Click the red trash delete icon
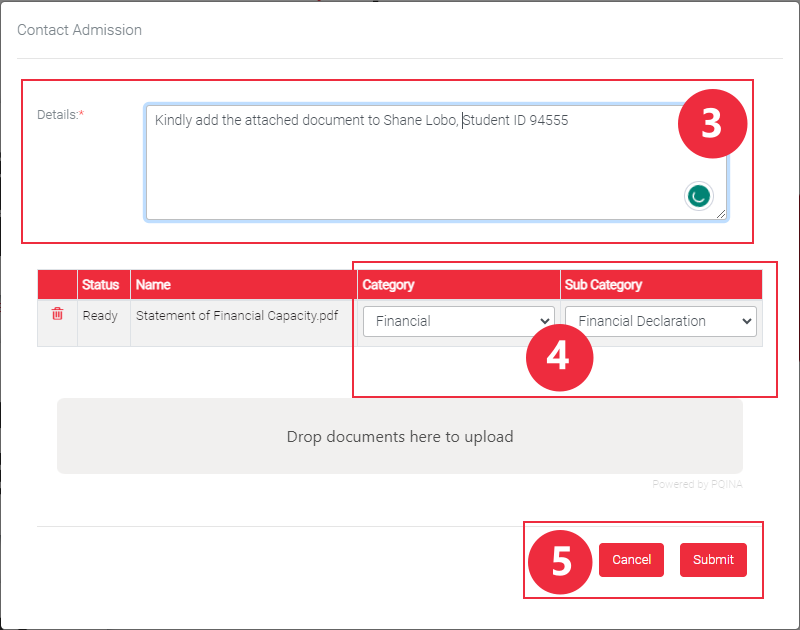The height and width of the screenshot is (630, 800). [x=57, y=314]
